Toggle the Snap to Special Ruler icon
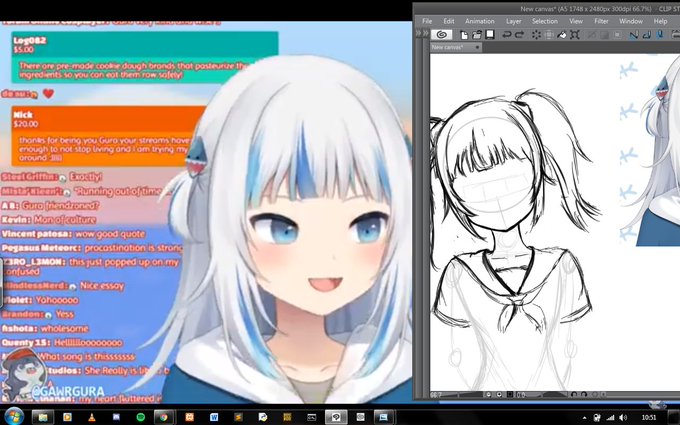This screenshot has width=680, height=425. [x=647, y=35]
